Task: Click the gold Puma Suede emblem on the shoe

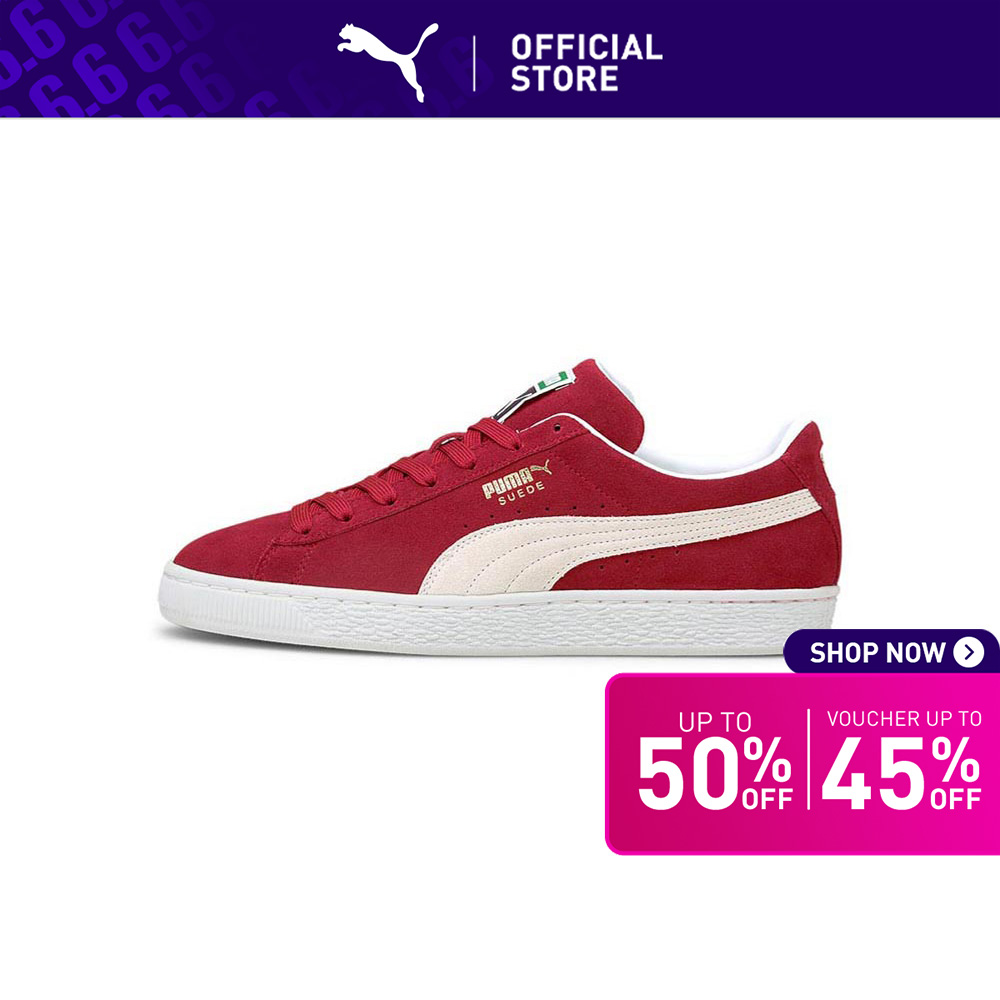Action: 515,482
